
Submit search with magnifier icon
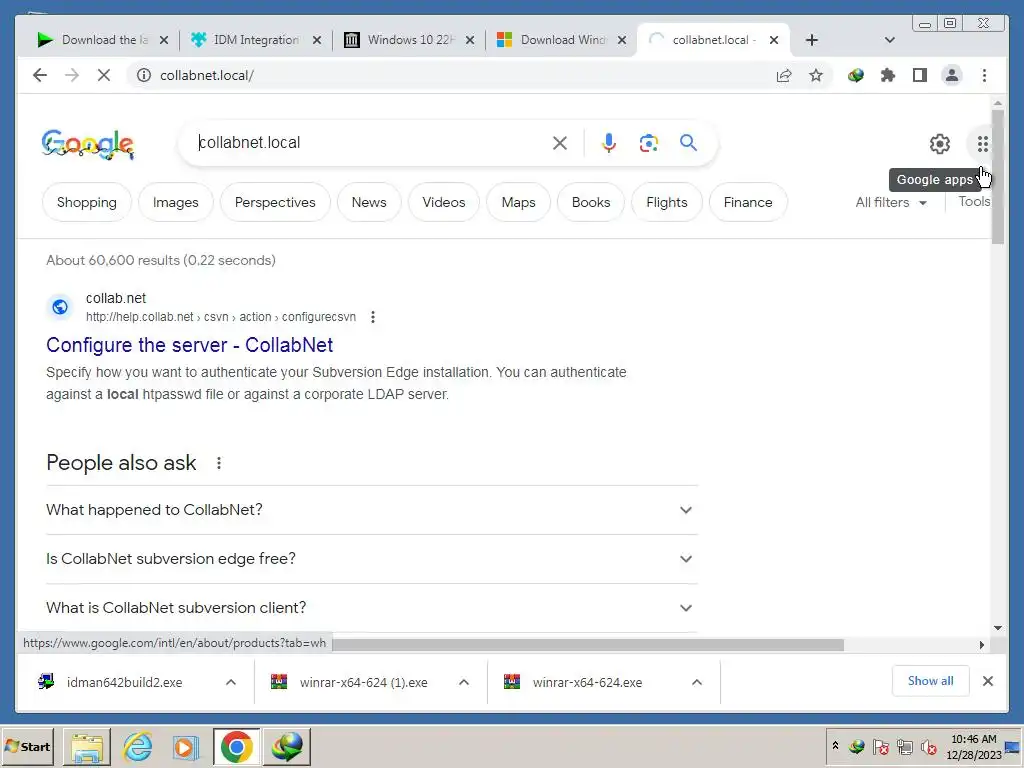pyautogui.click(x=688, y=142)
